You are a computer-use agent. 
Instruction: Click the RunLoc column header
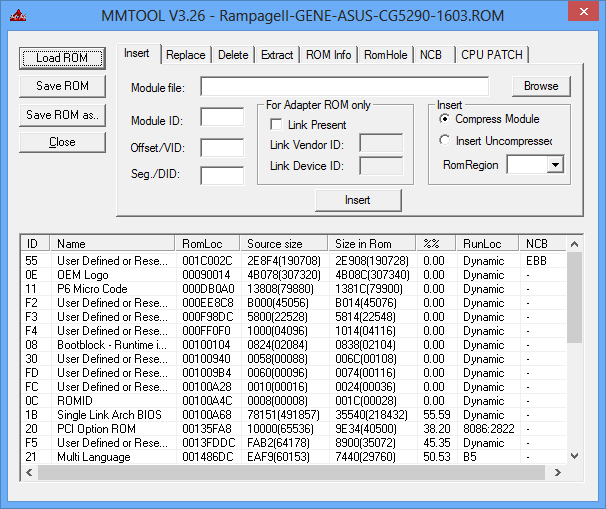(x=488, y=244)
